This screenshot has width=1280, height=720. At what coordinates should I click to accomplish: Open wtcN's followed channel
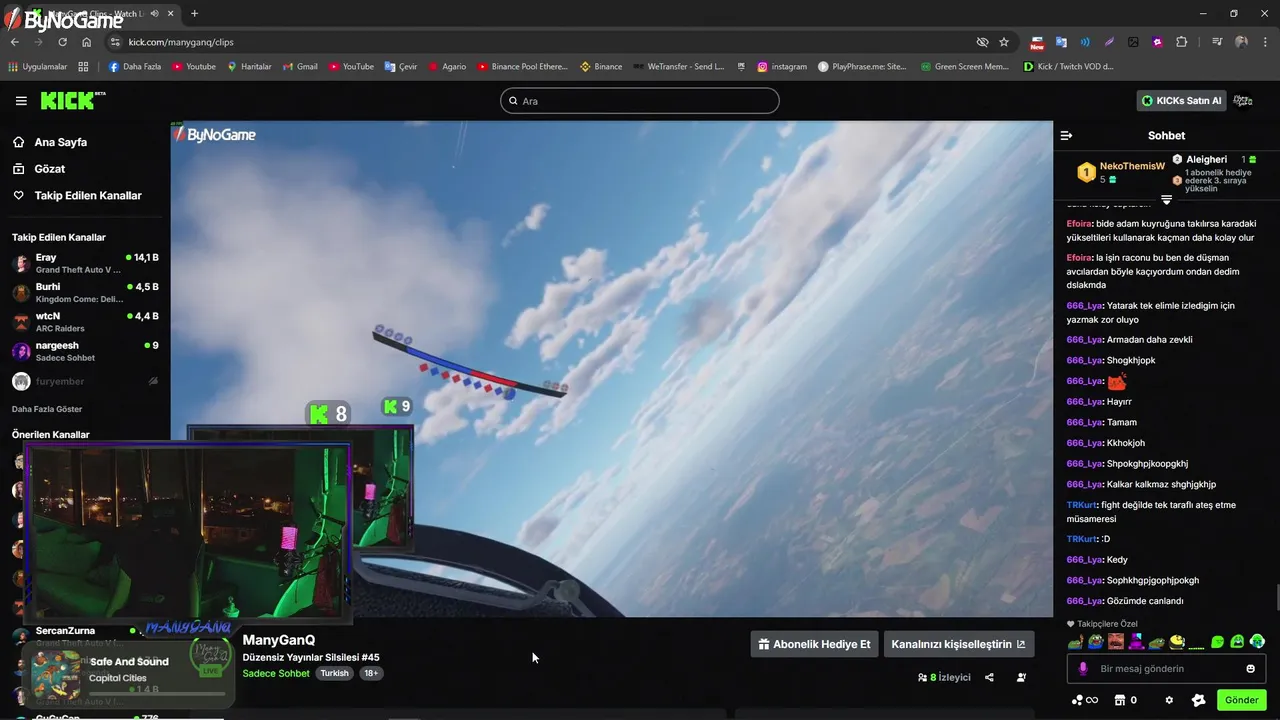coord(85,322)
